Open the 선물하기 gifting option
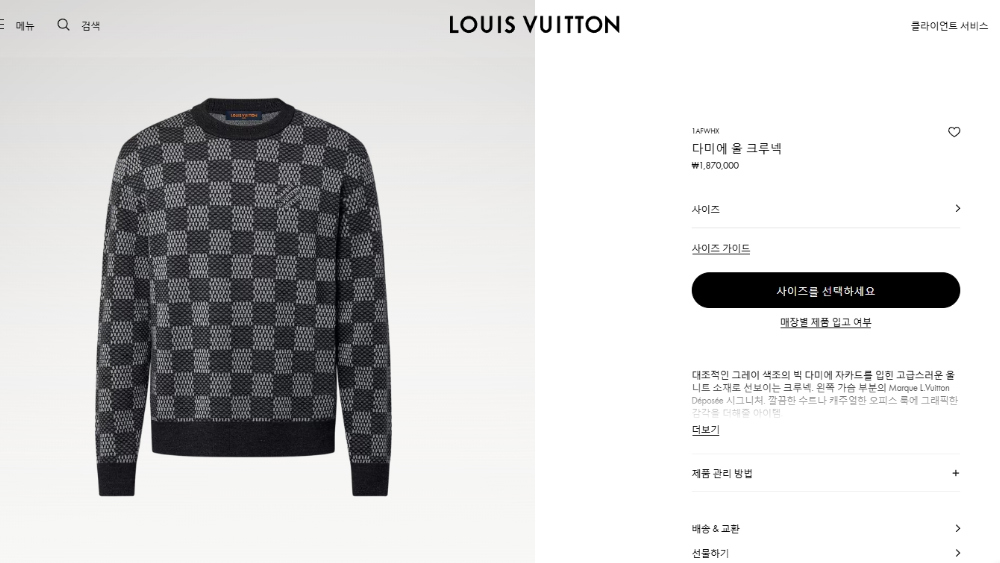Viewport: 1000px width, 563px height. pyautogui.click(x=826, y=553)
